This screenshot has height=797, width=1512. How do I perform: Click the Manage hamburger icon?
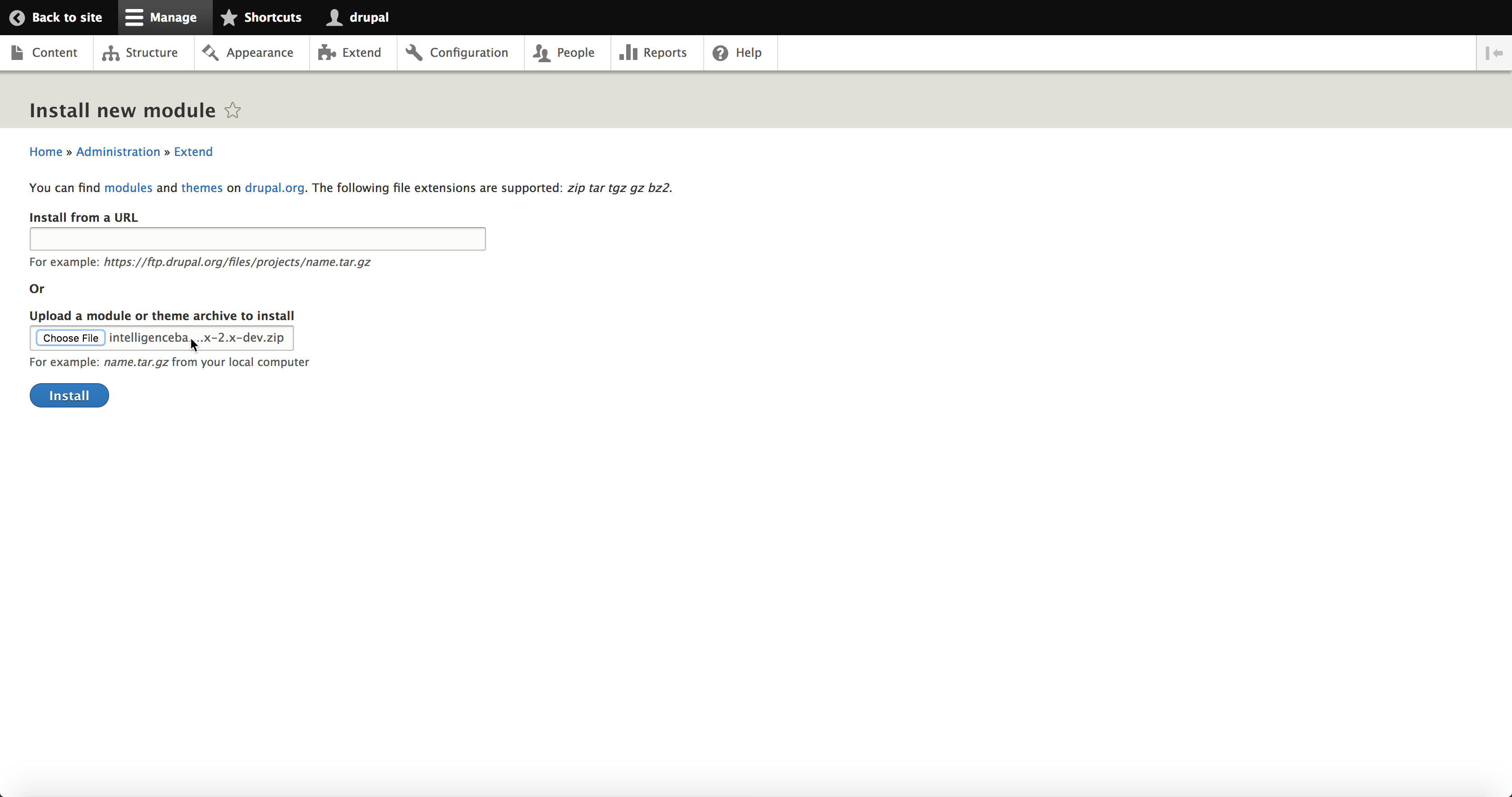[134, 18]
